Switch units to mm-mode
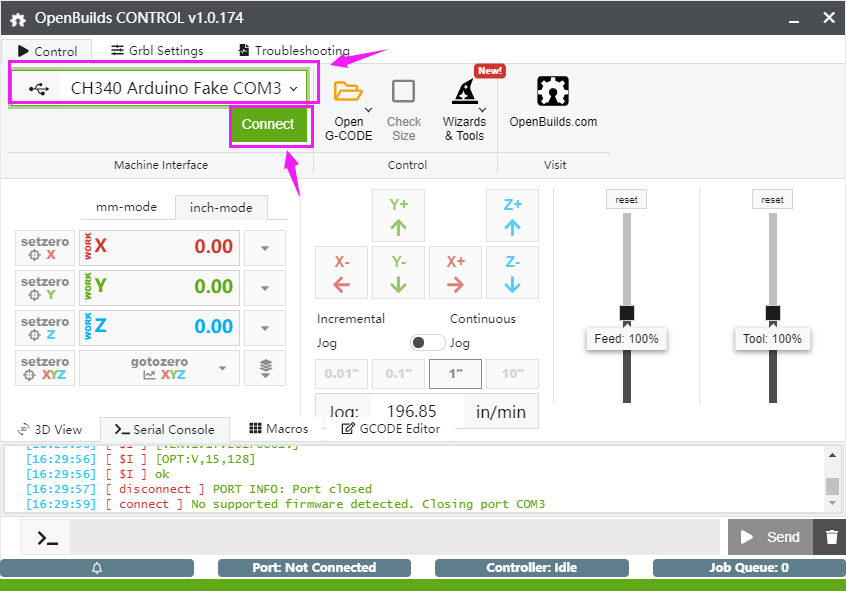 pyautogui.click(x=126, y=207)
